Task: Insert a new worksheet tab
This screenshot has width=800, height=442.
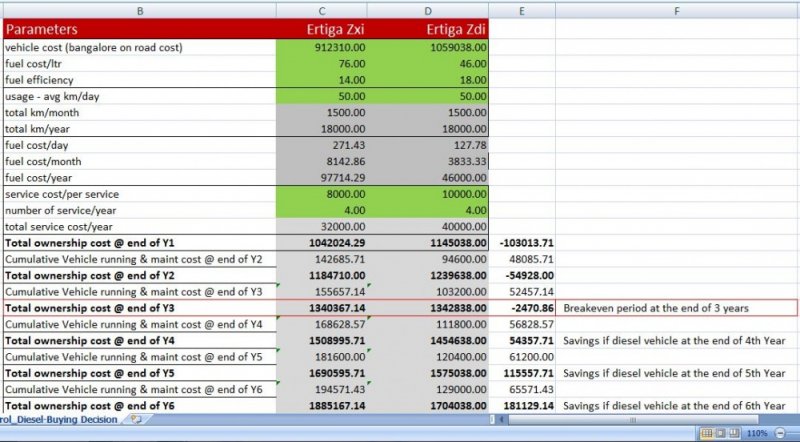Action: [x=136, y=420]
